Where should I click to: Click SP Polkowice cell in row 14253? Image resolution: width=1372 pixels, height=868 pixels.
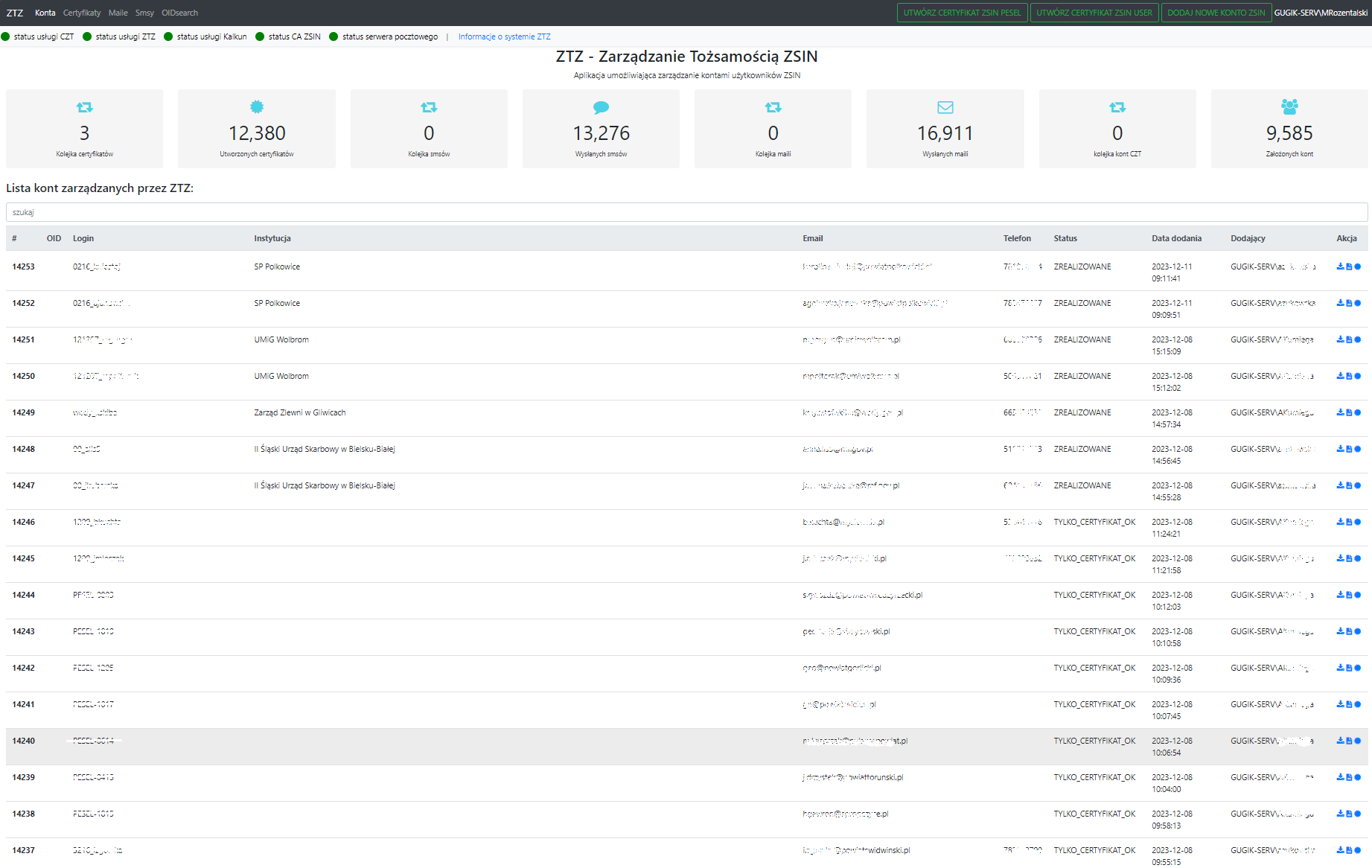[x=277, y=267]
